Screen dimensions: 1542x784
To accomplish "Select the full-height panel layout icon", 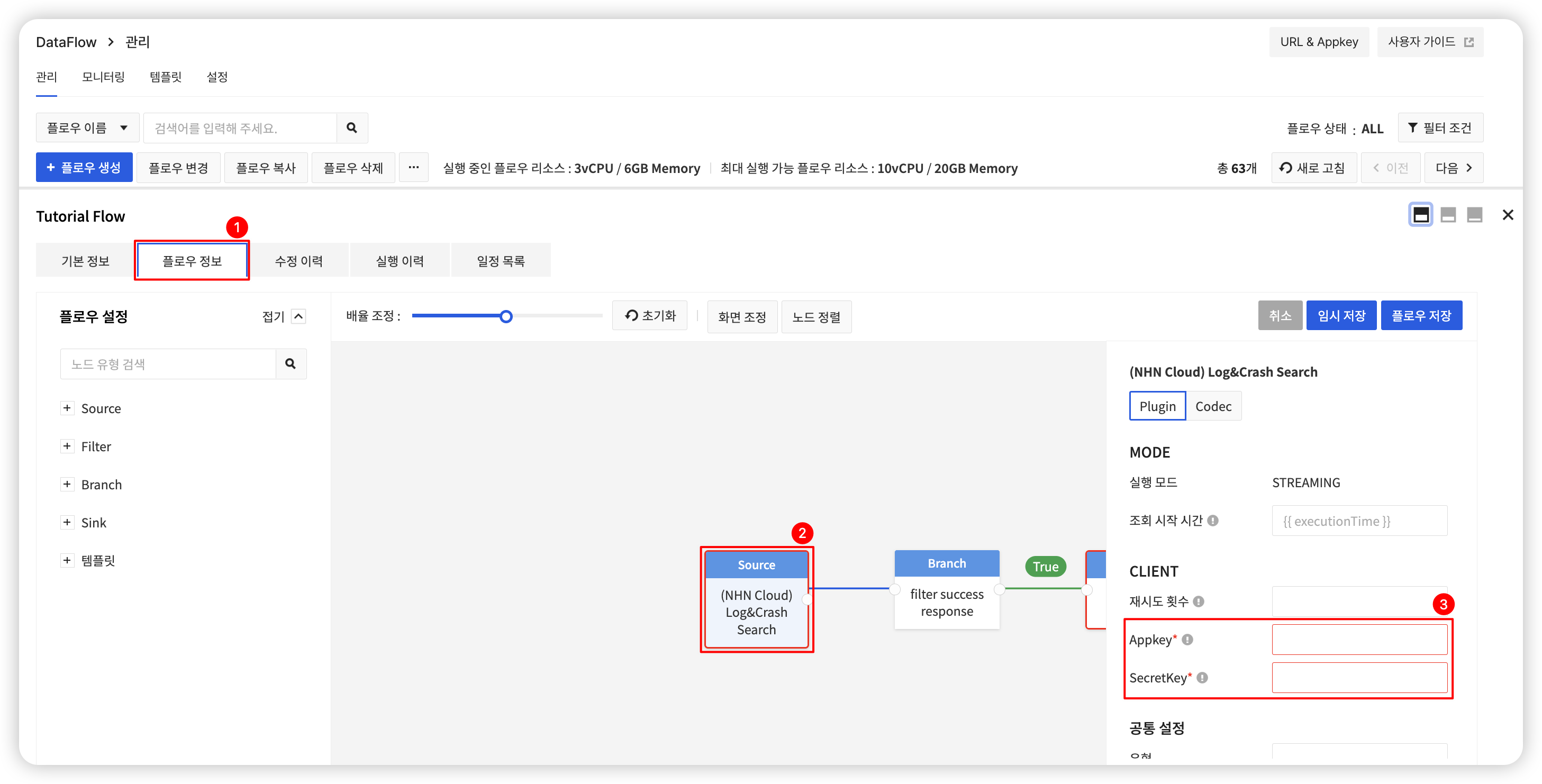I will (x=1421, y=215).
